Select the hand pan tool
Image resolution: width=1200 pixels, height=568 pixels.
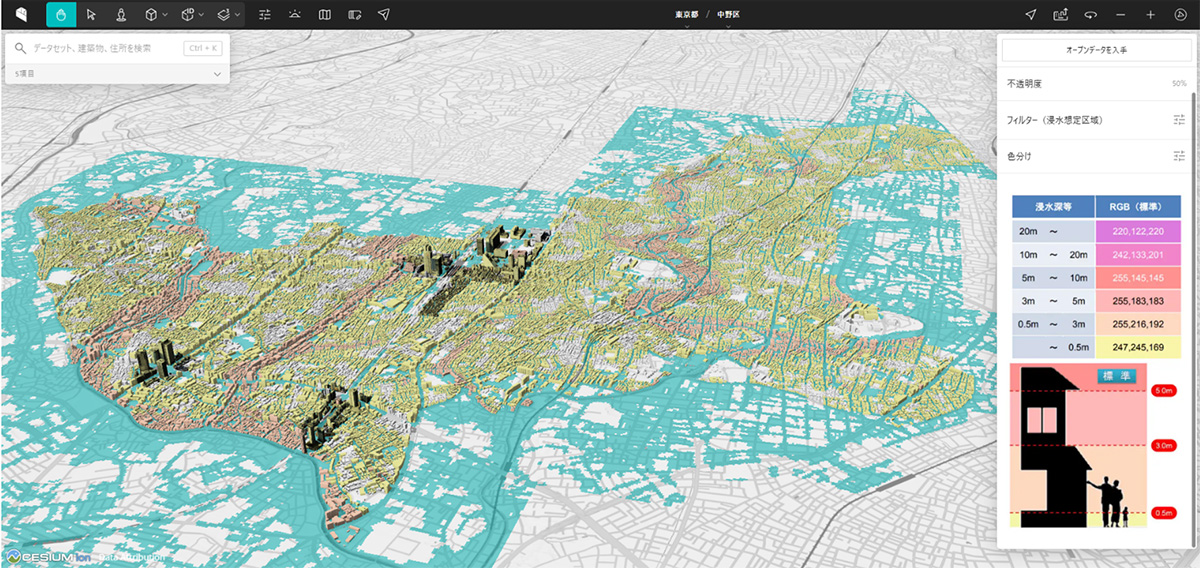[61, 15]
